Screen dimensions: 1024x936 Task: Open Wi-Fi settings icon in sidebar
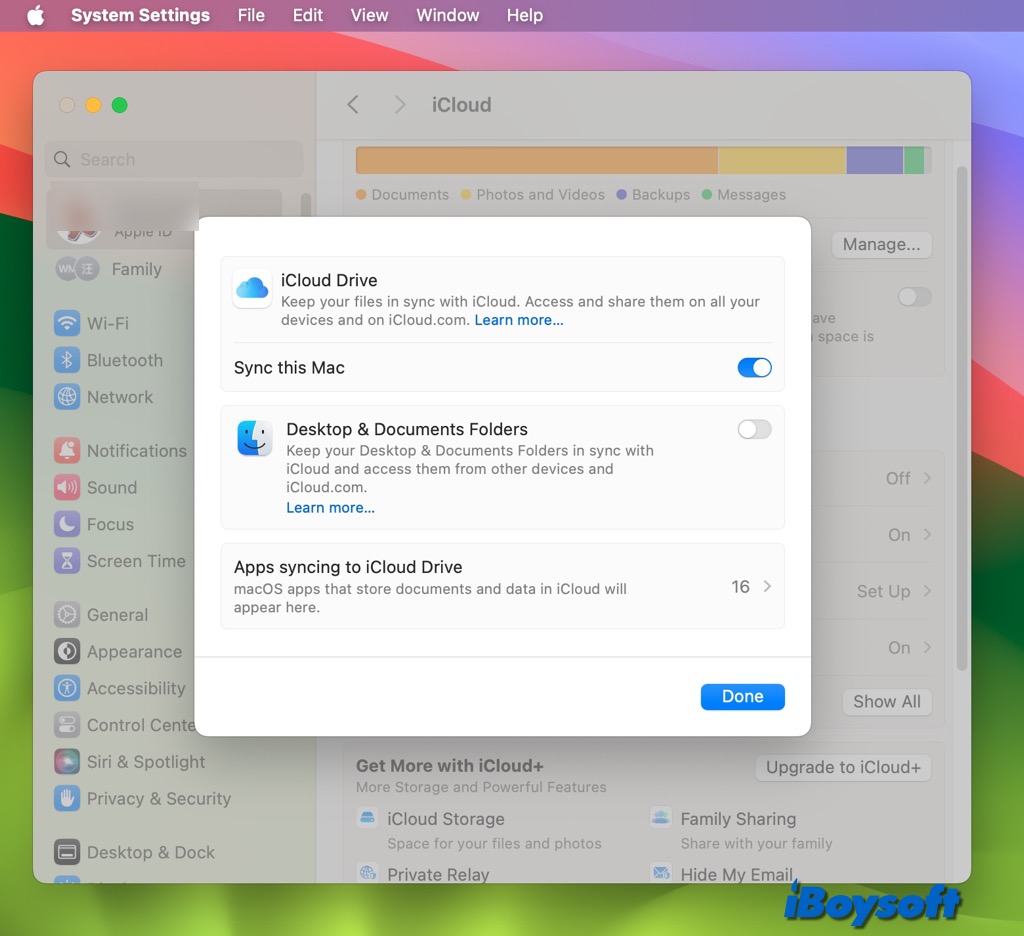[67, 323]
